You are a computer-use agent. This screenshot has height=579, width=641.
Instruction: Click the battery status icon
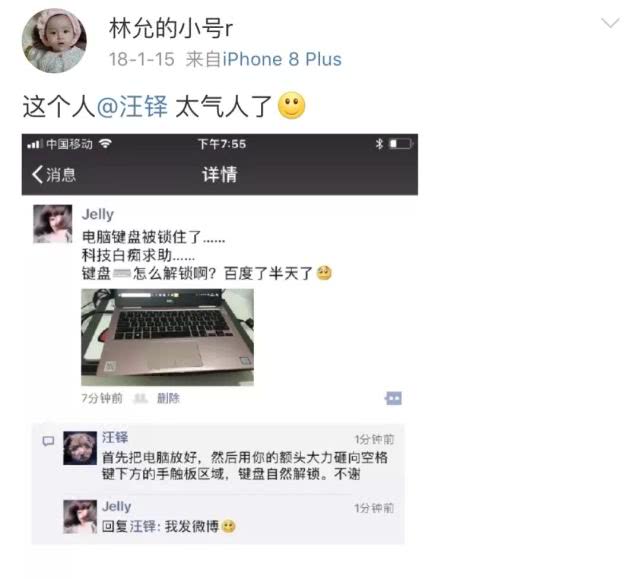click(x=401, y=144)
